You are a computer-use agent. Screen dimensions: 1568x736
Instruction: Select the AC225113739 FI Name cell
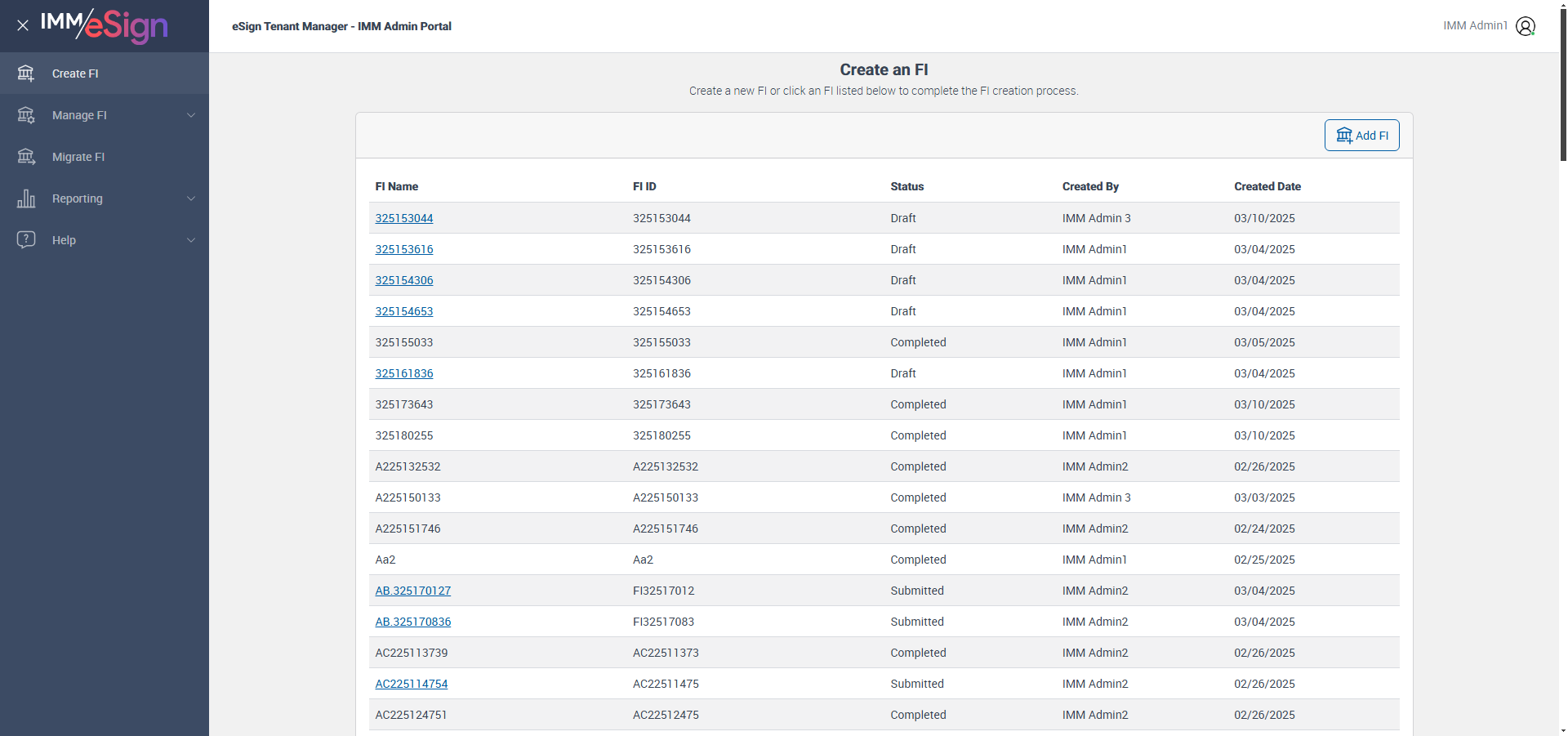[412, 653]
